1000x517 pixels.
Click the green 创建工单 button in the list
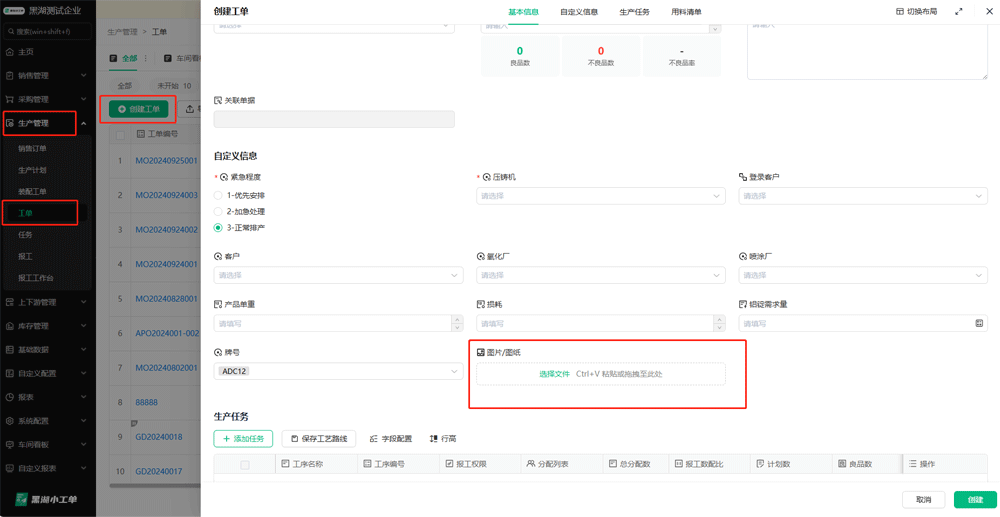click(x=138, y=110)
